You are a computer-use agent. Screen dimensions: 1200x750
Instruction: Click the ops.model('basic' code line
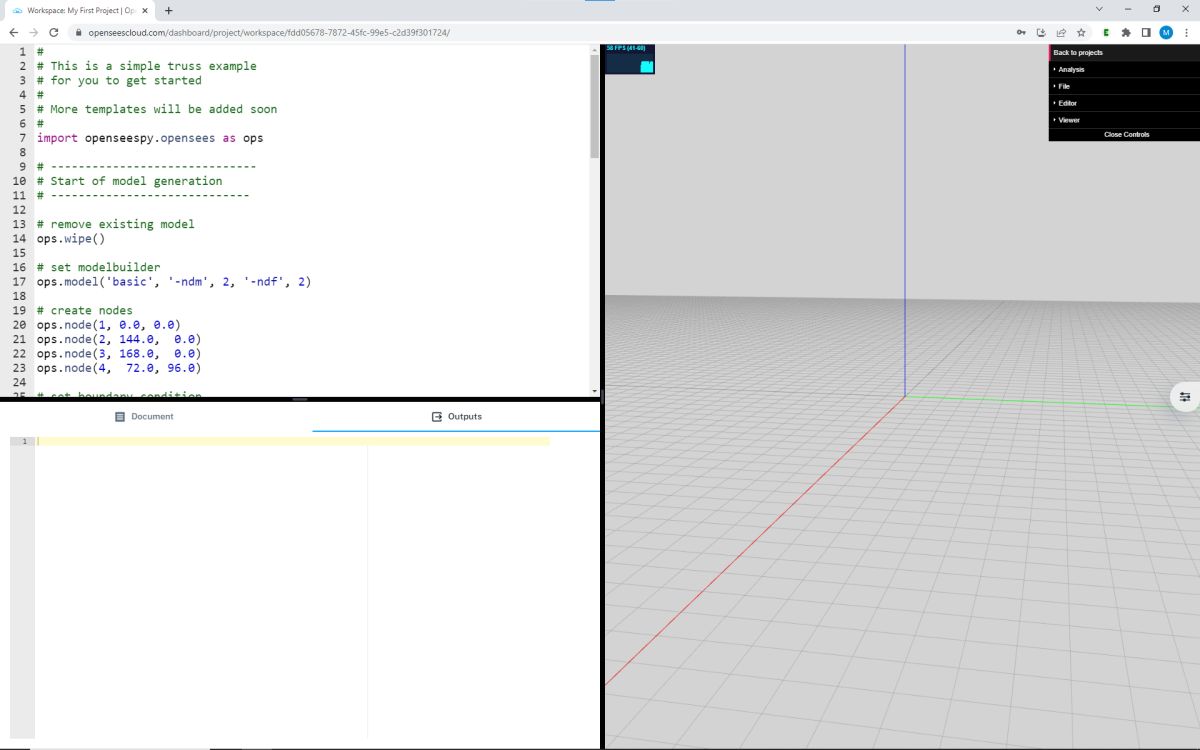pyautogui.click(x=174, y=282)
